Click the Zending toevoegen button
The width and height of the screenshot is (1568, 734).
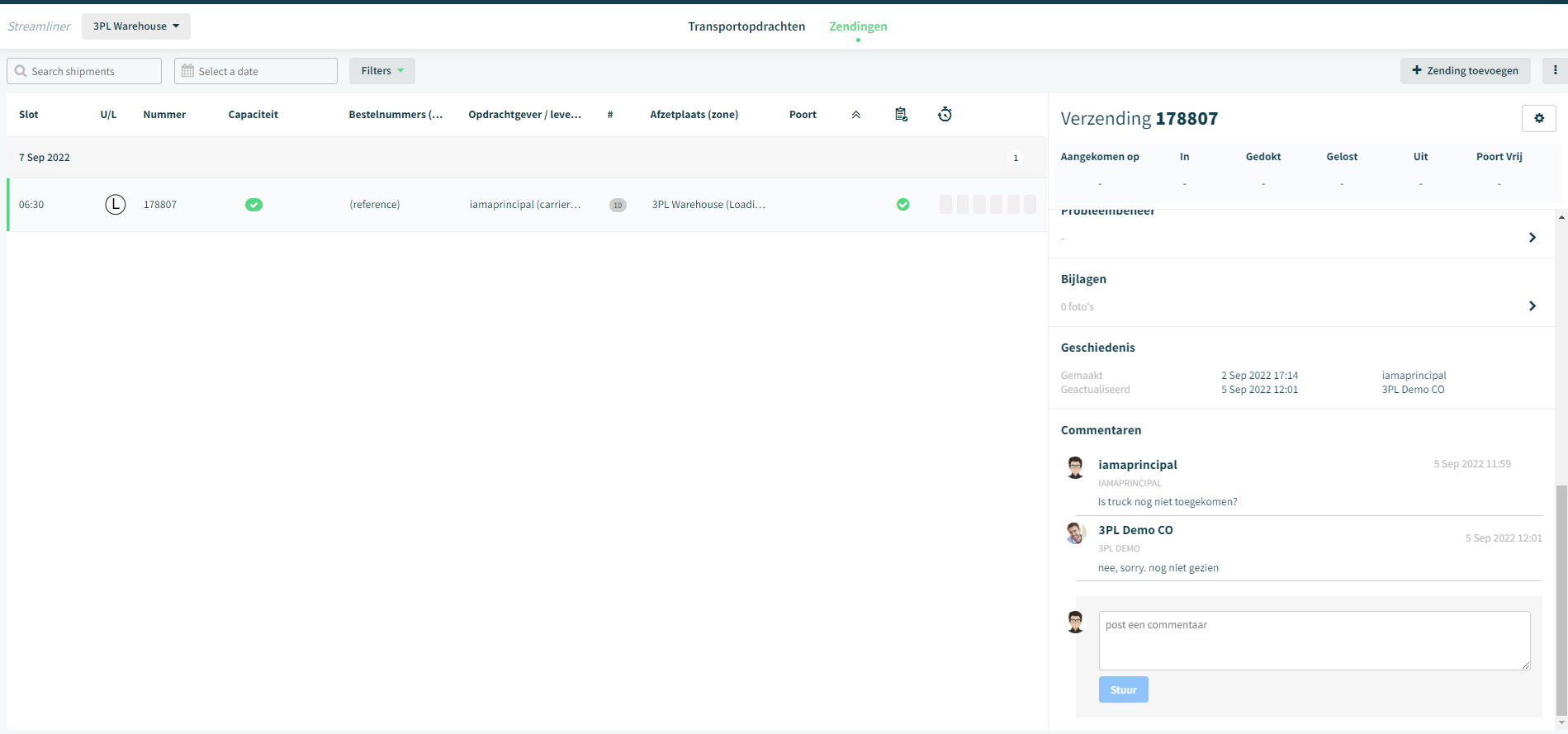tap(1465, 71)
